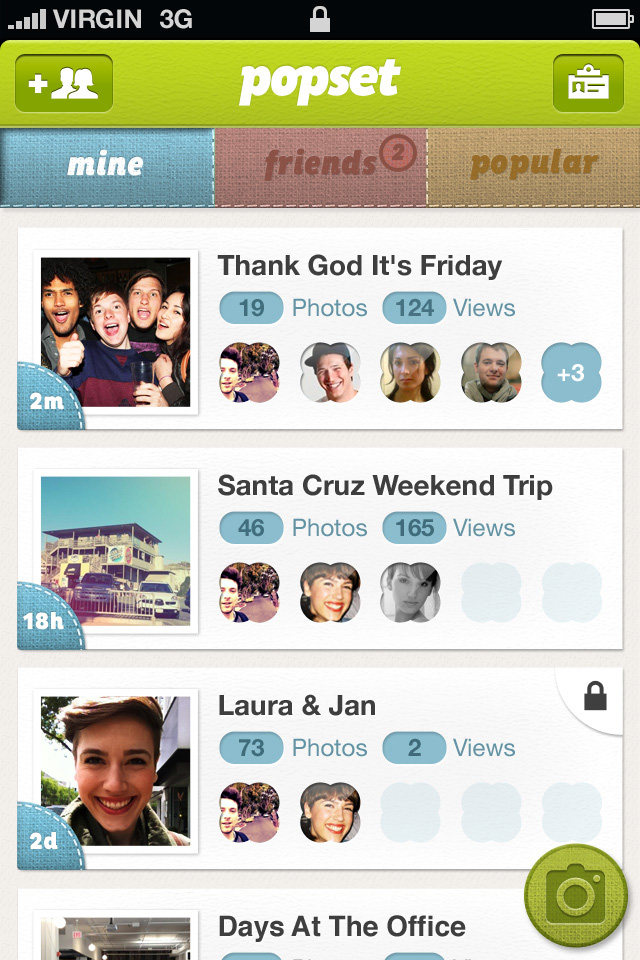Switch to the popular tab
Viewport: 640px width, 960px height.
[534, 165]
